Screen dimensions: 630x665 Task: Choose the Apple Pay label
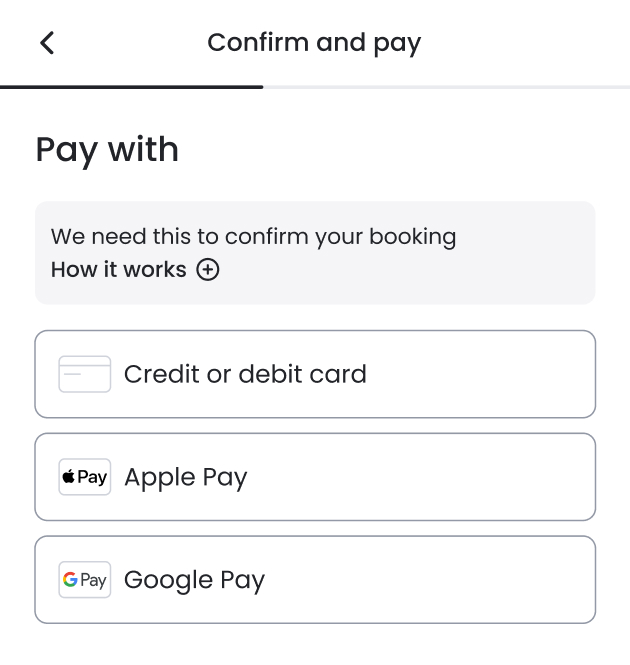(x=185, y=477)
